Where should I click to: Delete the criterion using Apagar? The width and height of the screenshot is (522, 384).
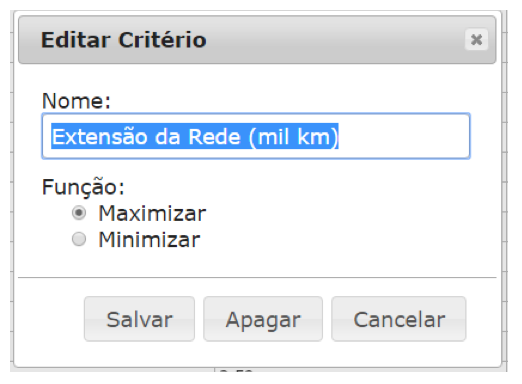click(263, 319)
